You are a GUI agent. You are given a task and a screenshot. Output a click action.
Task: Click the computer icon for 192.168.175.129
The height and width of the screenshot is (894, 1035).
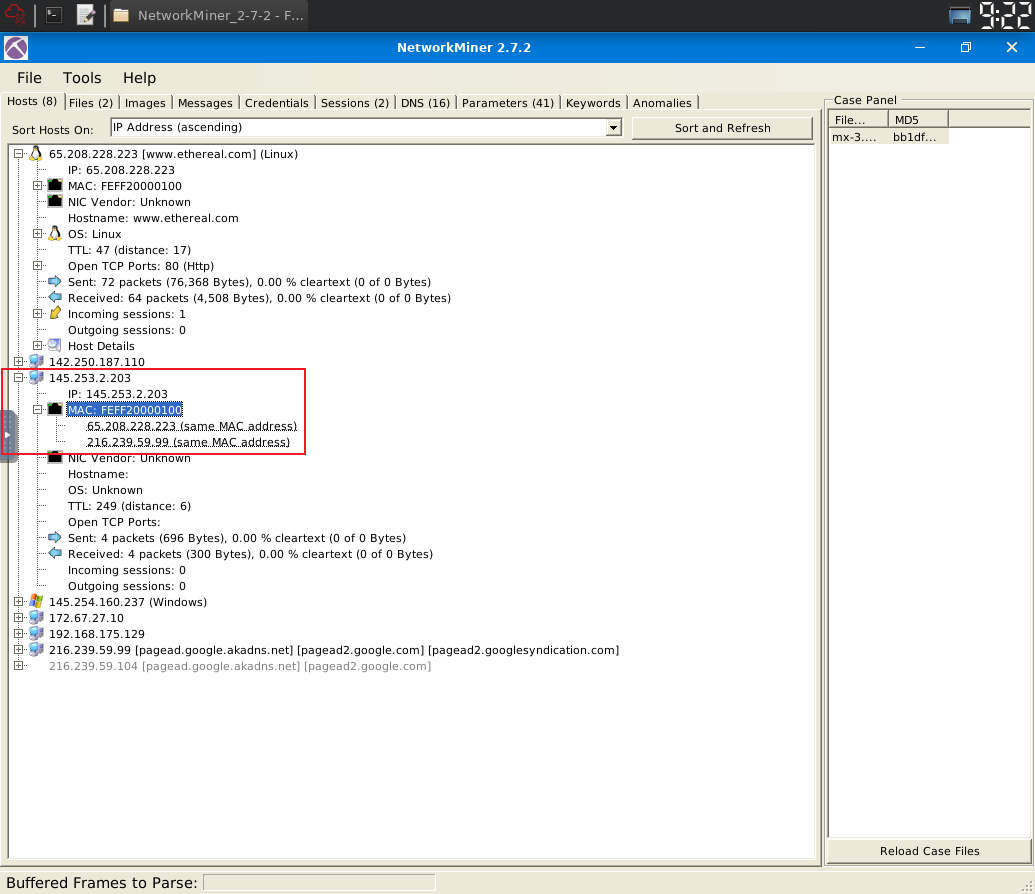click(36, 633)
